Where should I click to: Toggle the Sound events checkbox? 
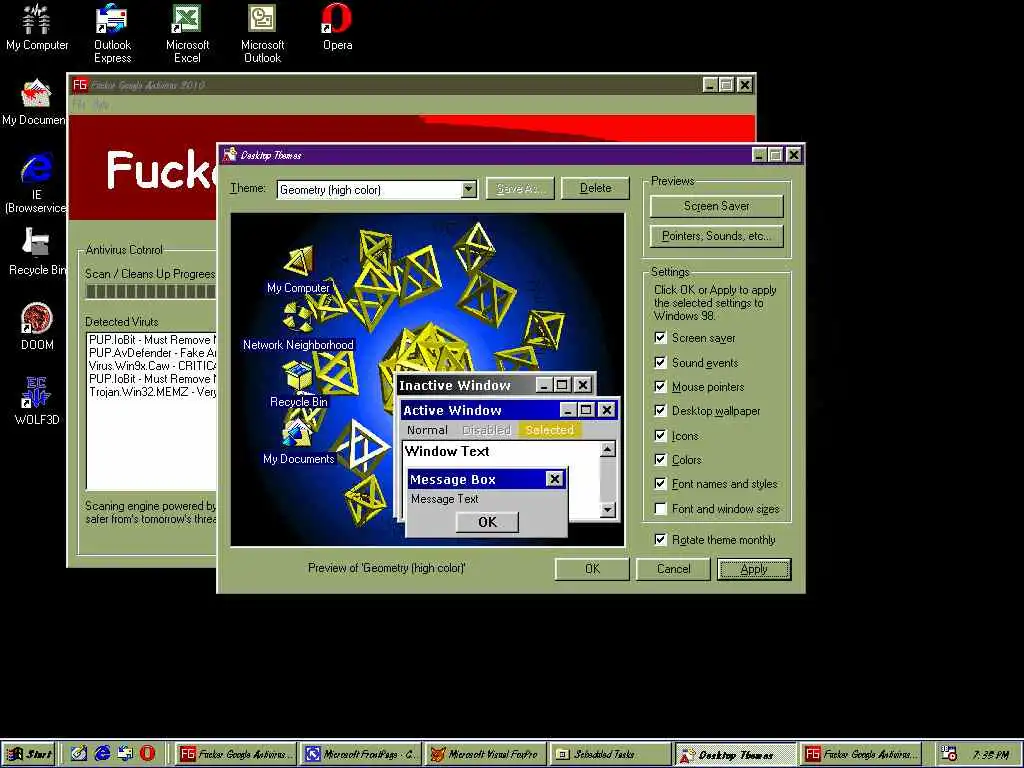point(660,362)
